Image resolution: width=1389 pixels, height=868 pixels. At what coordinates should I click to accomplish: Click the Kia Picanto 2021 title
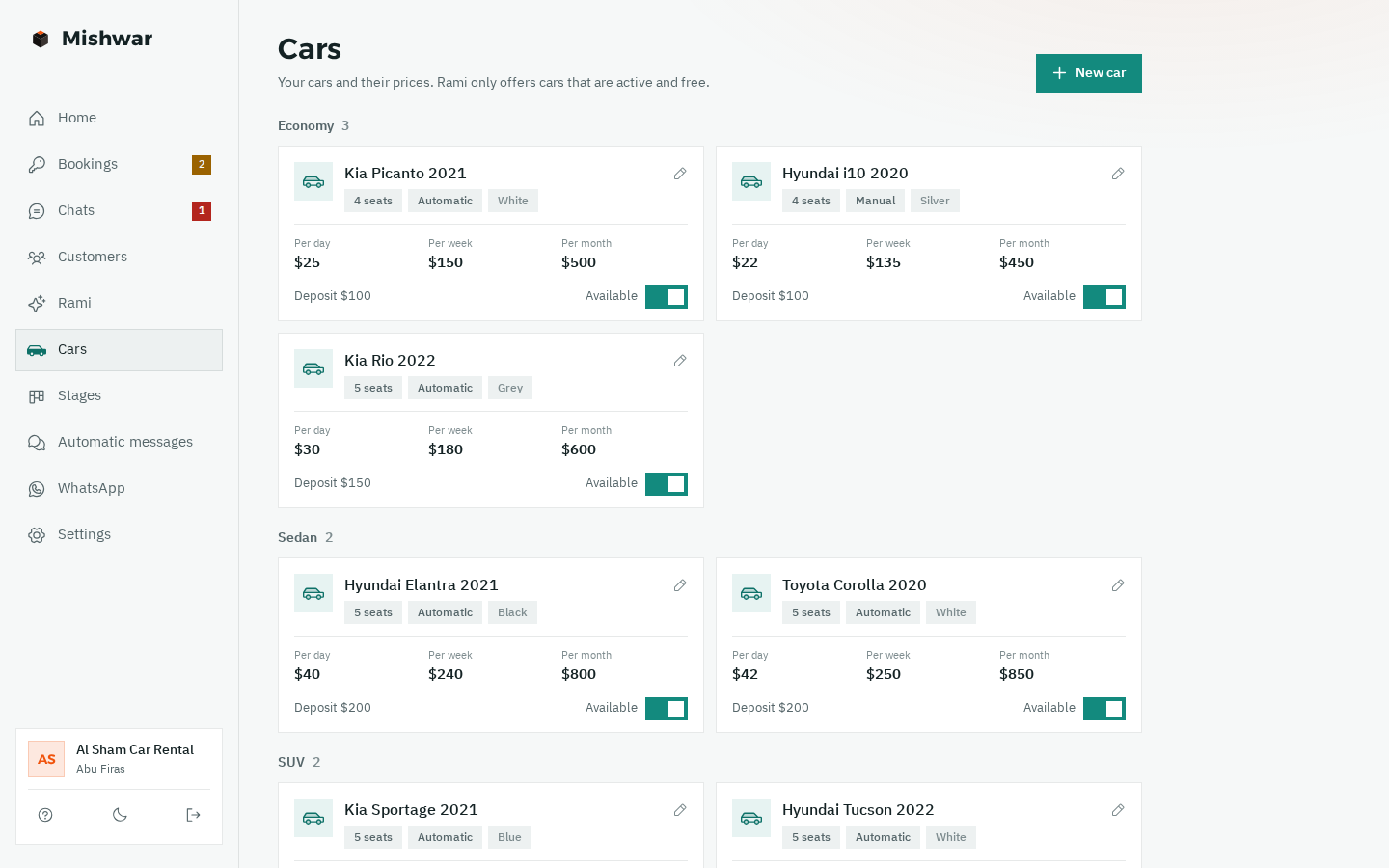pos(405,174)
